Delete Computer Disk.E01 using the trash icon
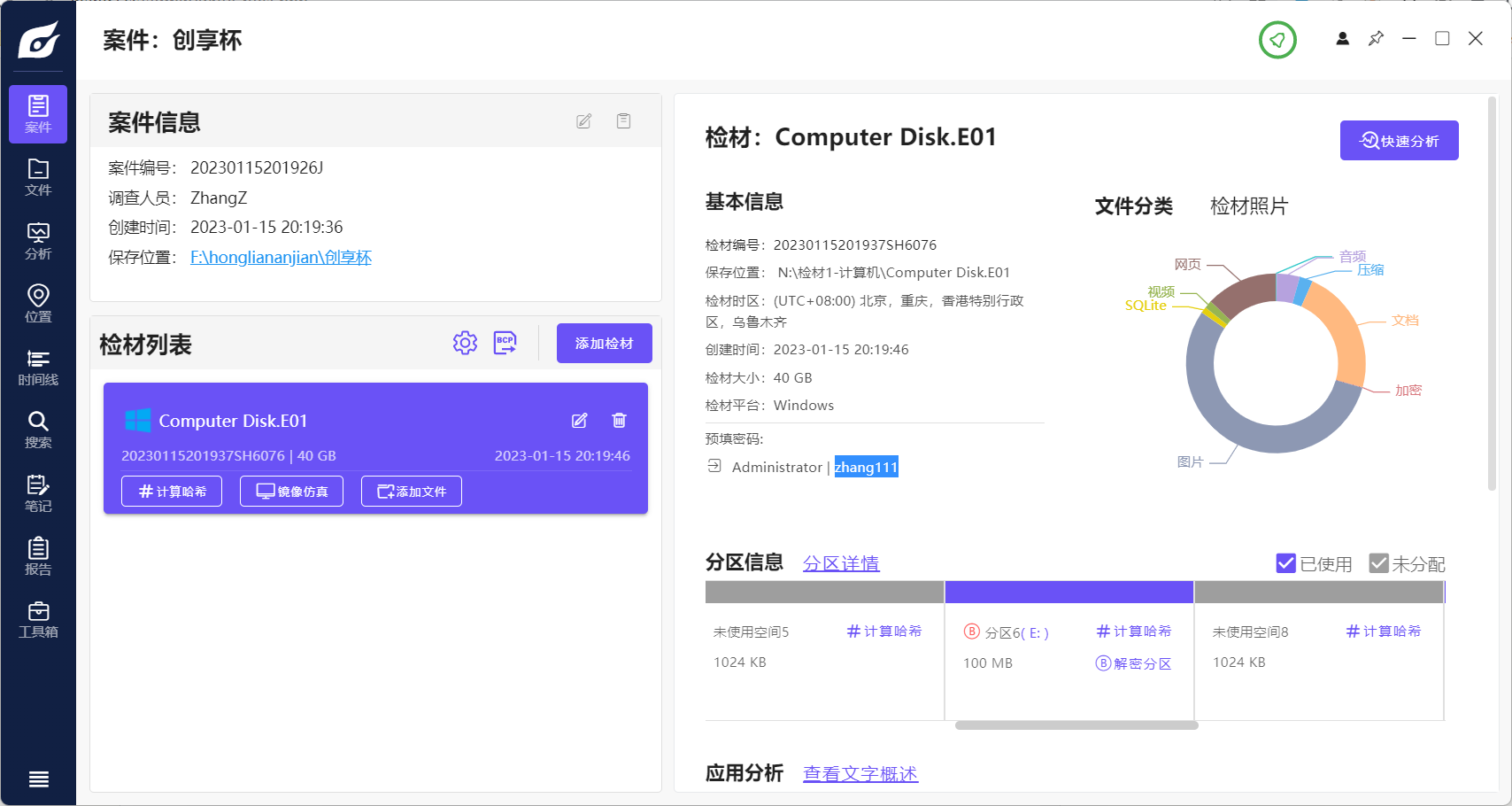1512x806 pixels. 619,421
